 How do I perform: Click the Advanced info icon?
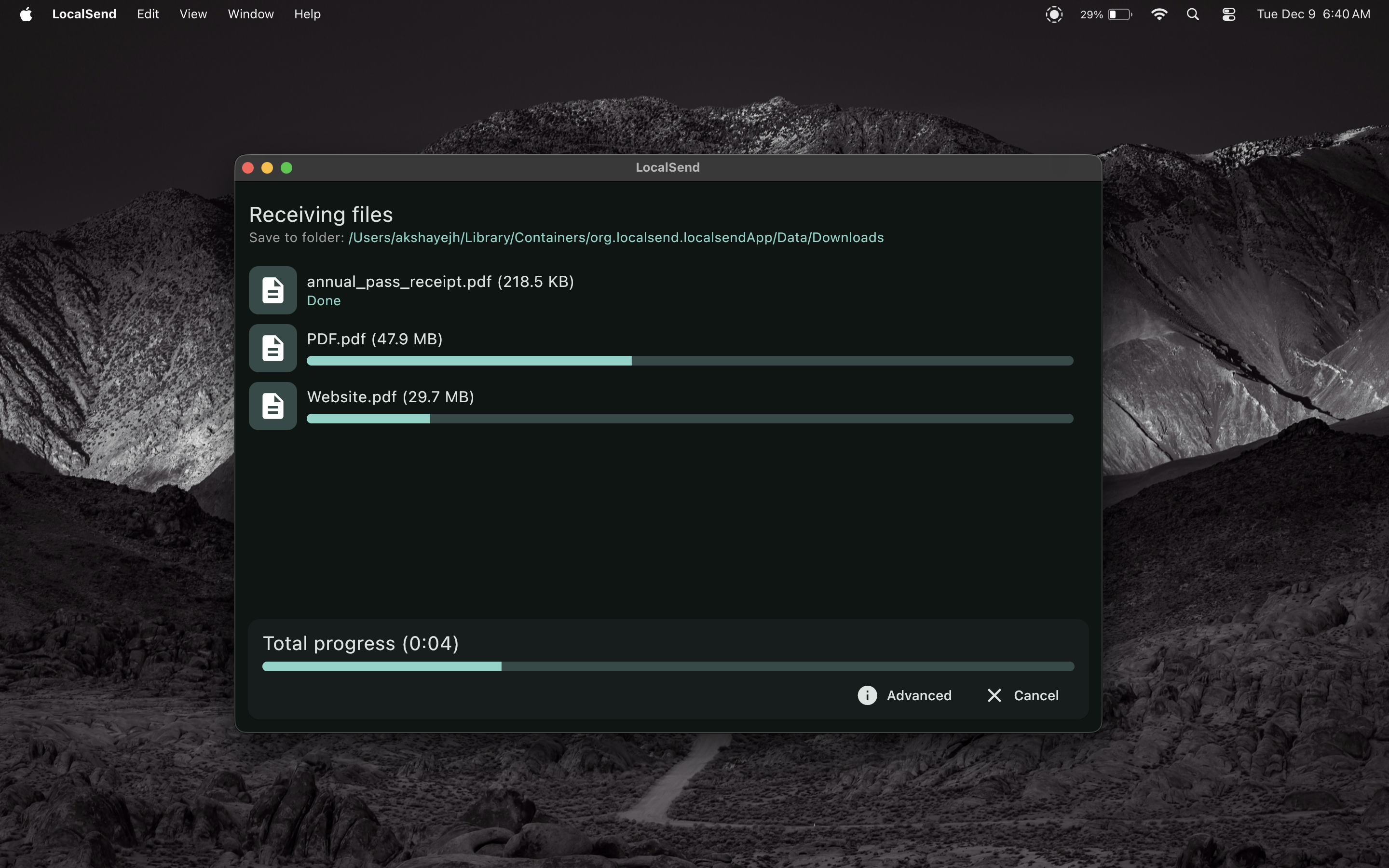click(867, 695)
